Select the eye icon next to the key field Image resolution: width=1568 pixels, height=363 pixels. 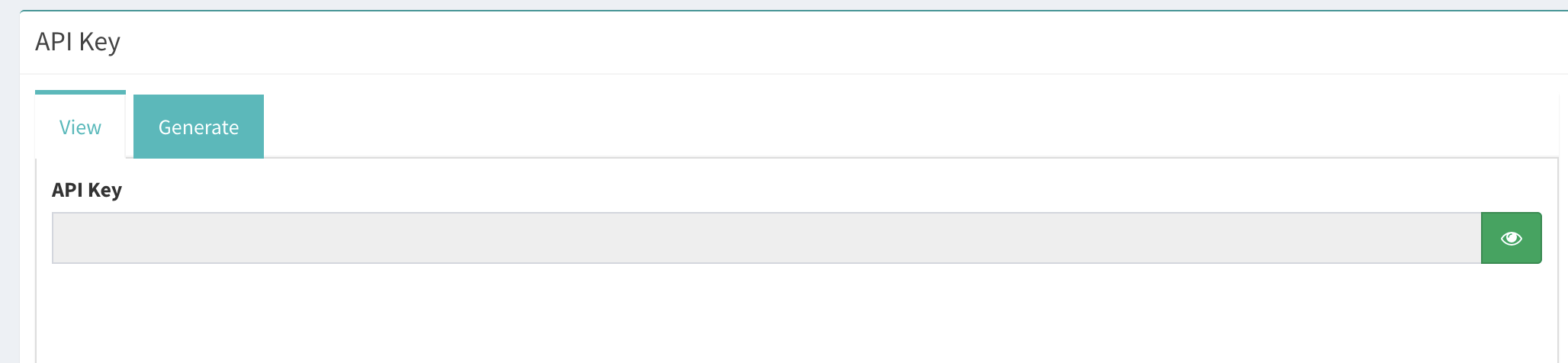click(1511, 238)
